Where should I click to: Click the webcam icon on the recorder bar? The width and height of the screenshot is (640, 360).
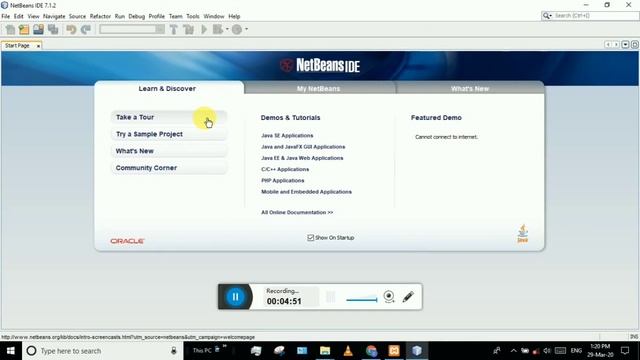coord(389,297)
